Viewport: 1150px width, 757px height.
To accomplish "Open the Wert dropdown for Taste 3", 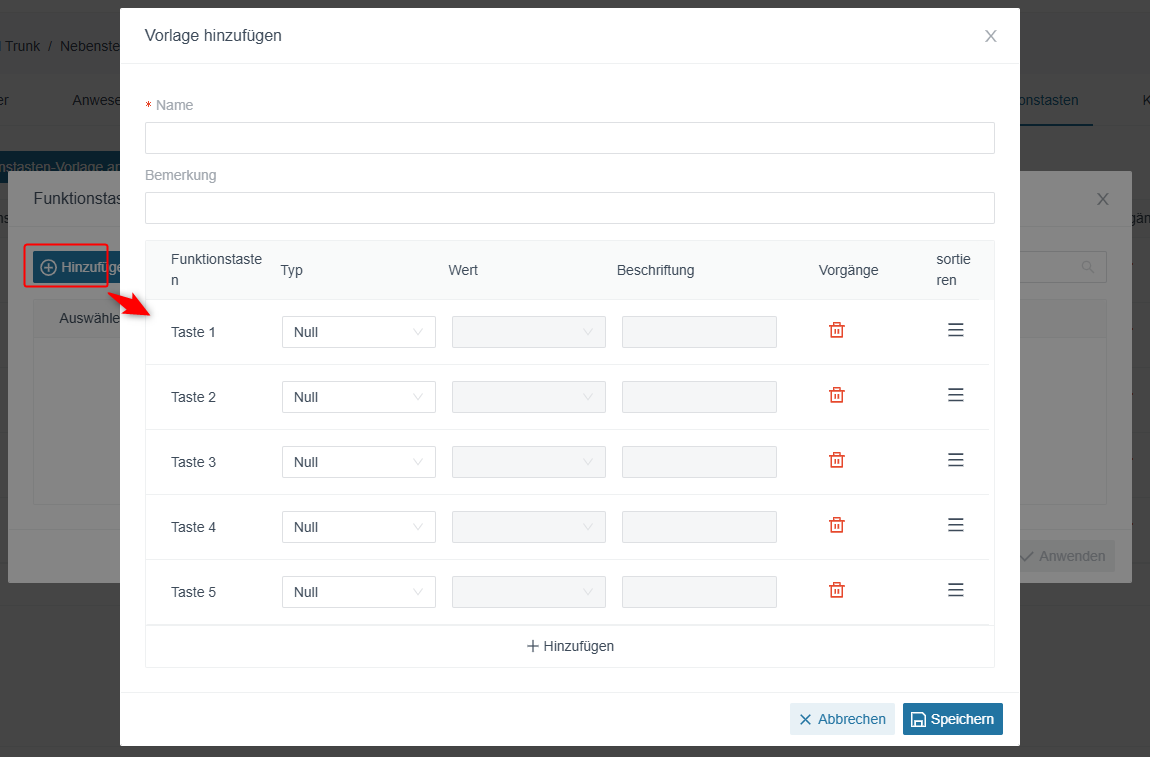I will [529, 462].
